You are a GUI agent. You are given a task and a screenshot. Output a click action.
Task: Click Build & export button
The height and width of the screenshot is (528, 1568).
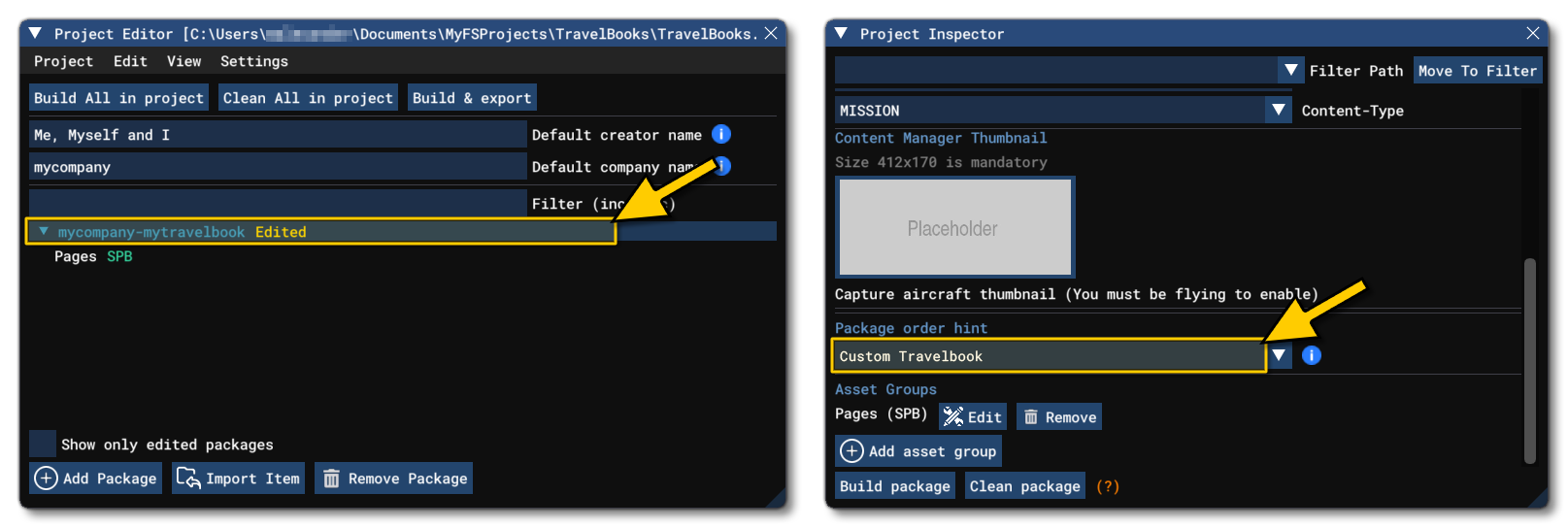(472, 97)
